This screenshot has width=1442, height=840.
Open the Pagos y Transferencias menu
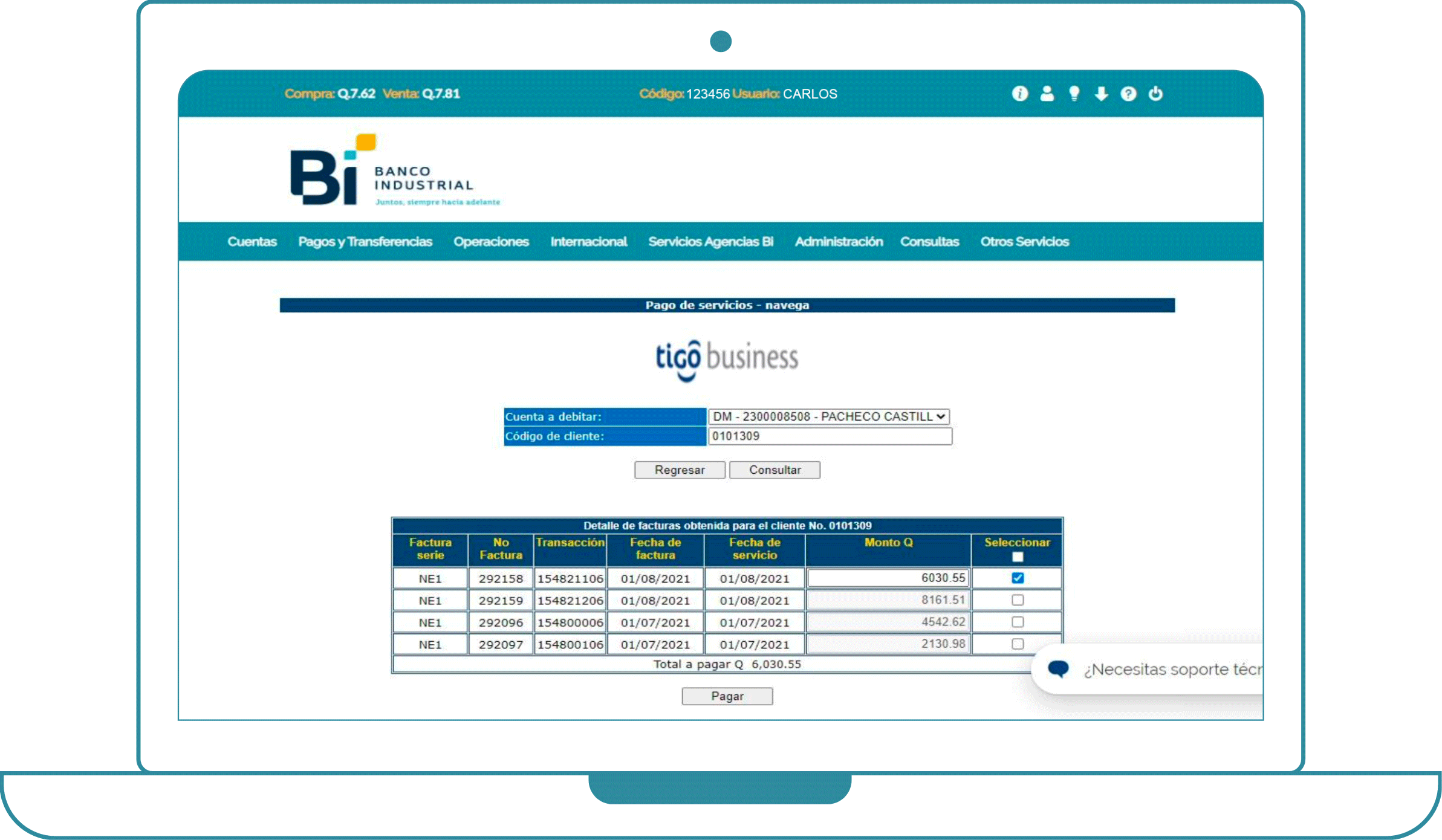[365, 242]
